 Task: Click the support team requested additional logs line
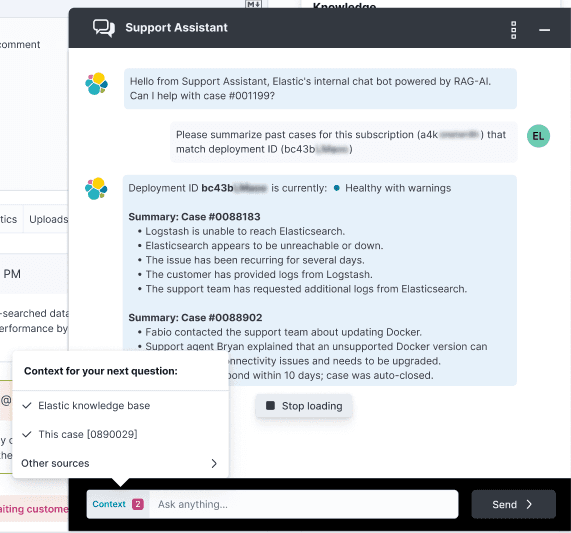click(x=306, y=289)
